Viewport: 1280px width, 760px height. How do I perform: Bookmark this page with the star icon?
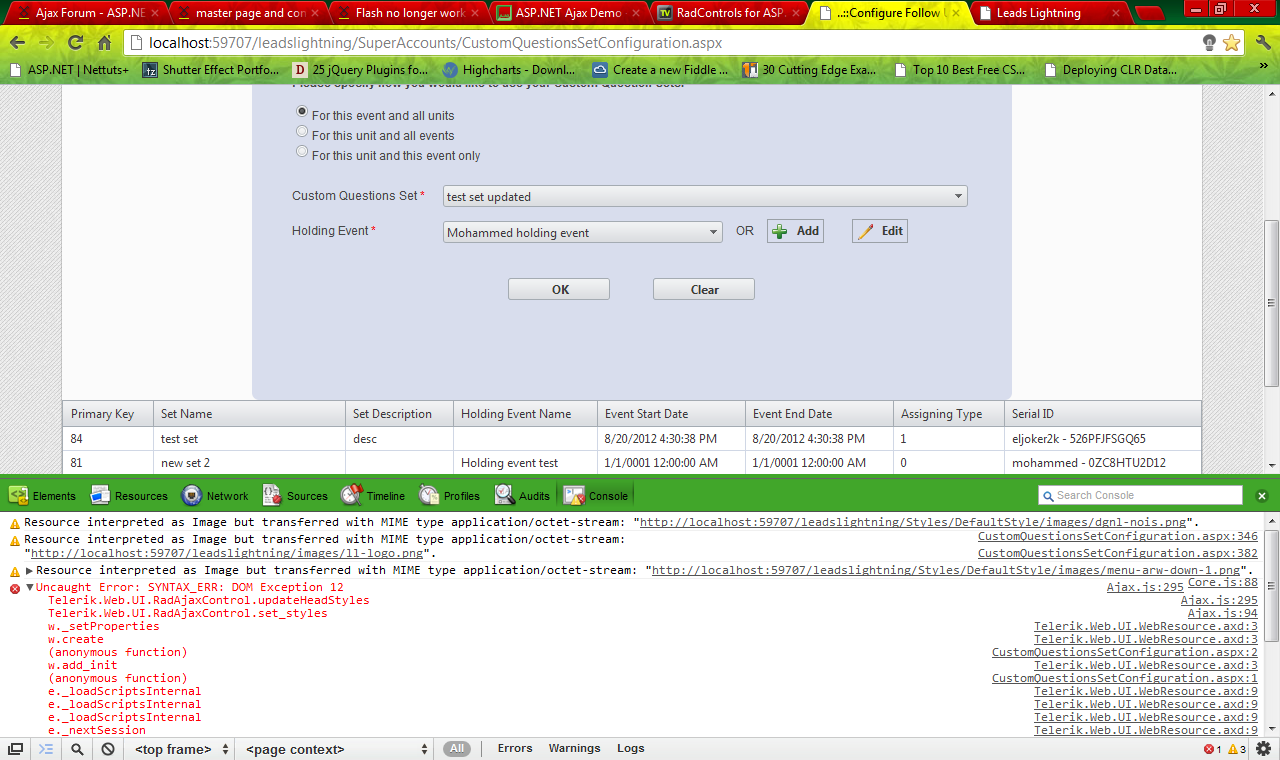1231,43
